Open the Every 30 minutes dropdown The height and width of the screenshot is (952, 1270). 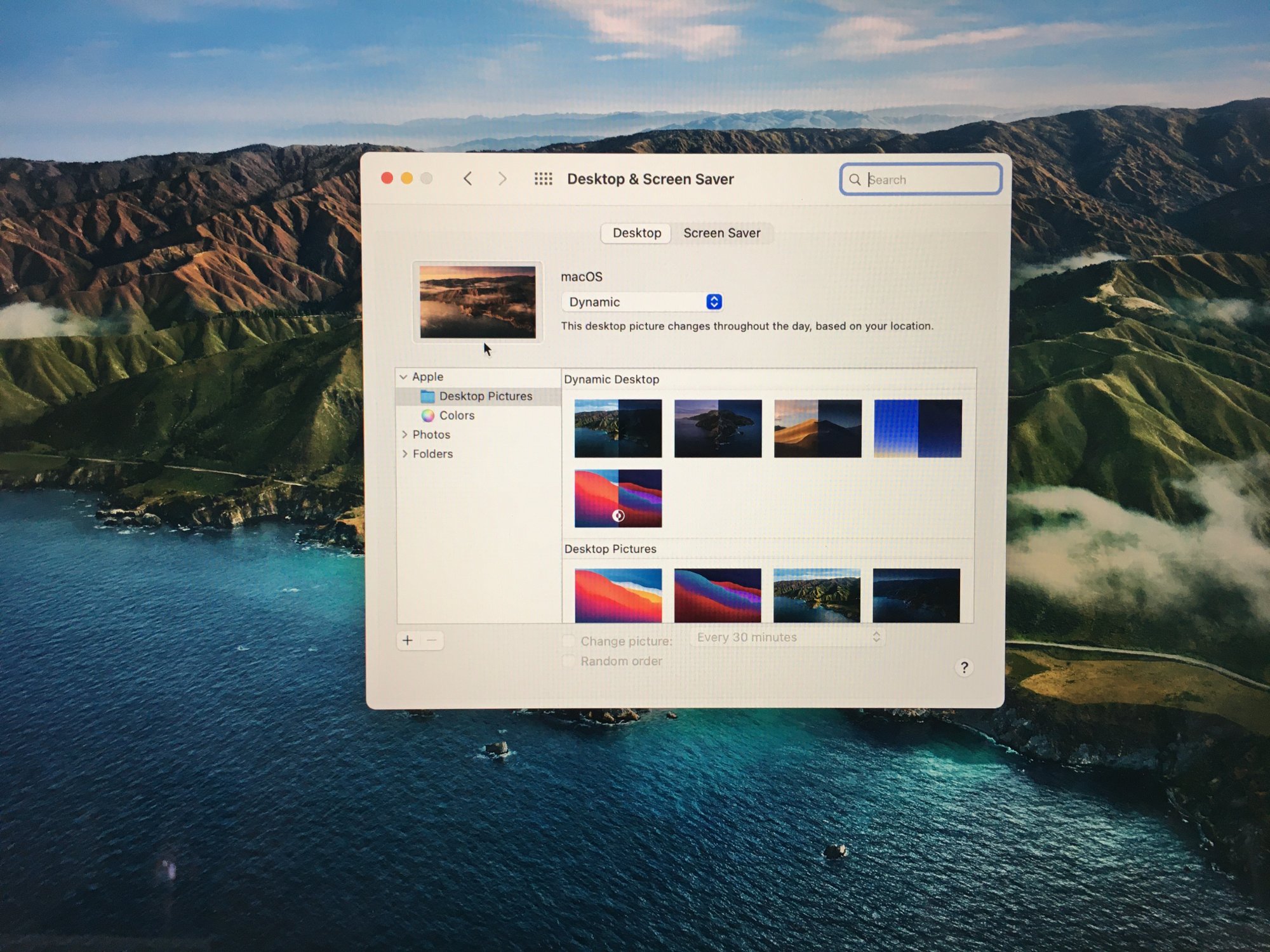pyautogui.click(x=787, y=637)
